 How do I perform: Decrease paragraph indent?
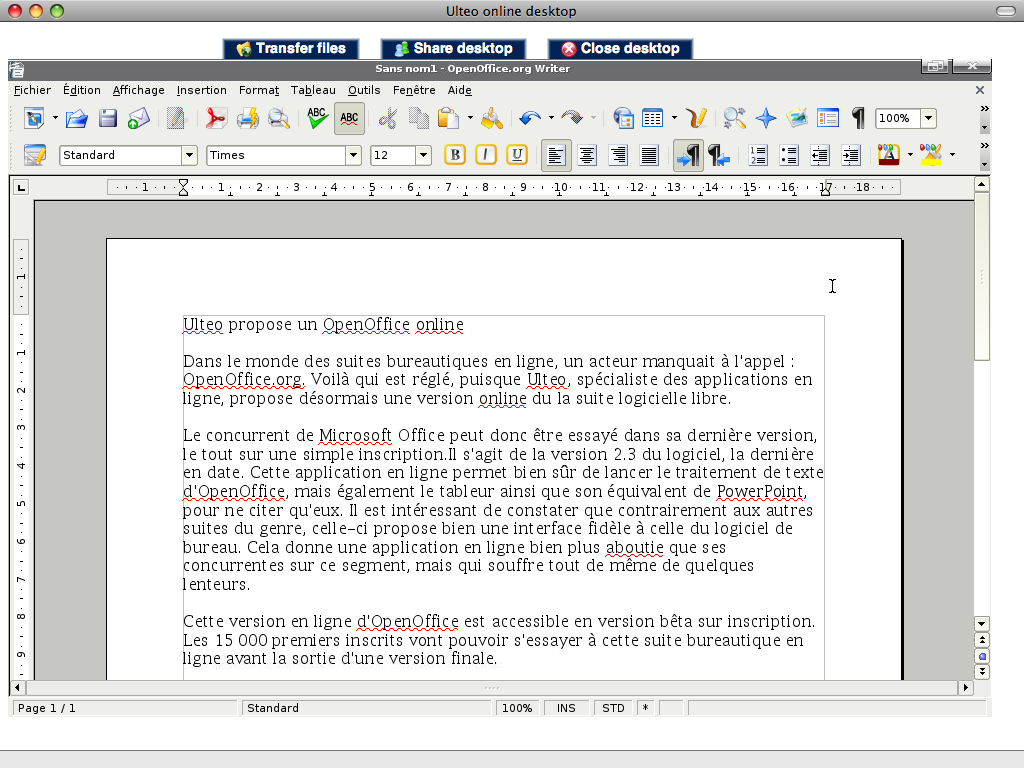[x=820, y=155]
